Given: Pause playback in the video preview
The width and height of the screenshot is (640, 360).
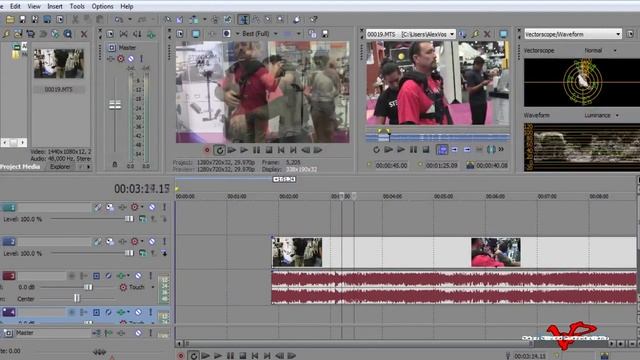Looking at the screenshot, I should pyautogui.click(x=256, y=150).
